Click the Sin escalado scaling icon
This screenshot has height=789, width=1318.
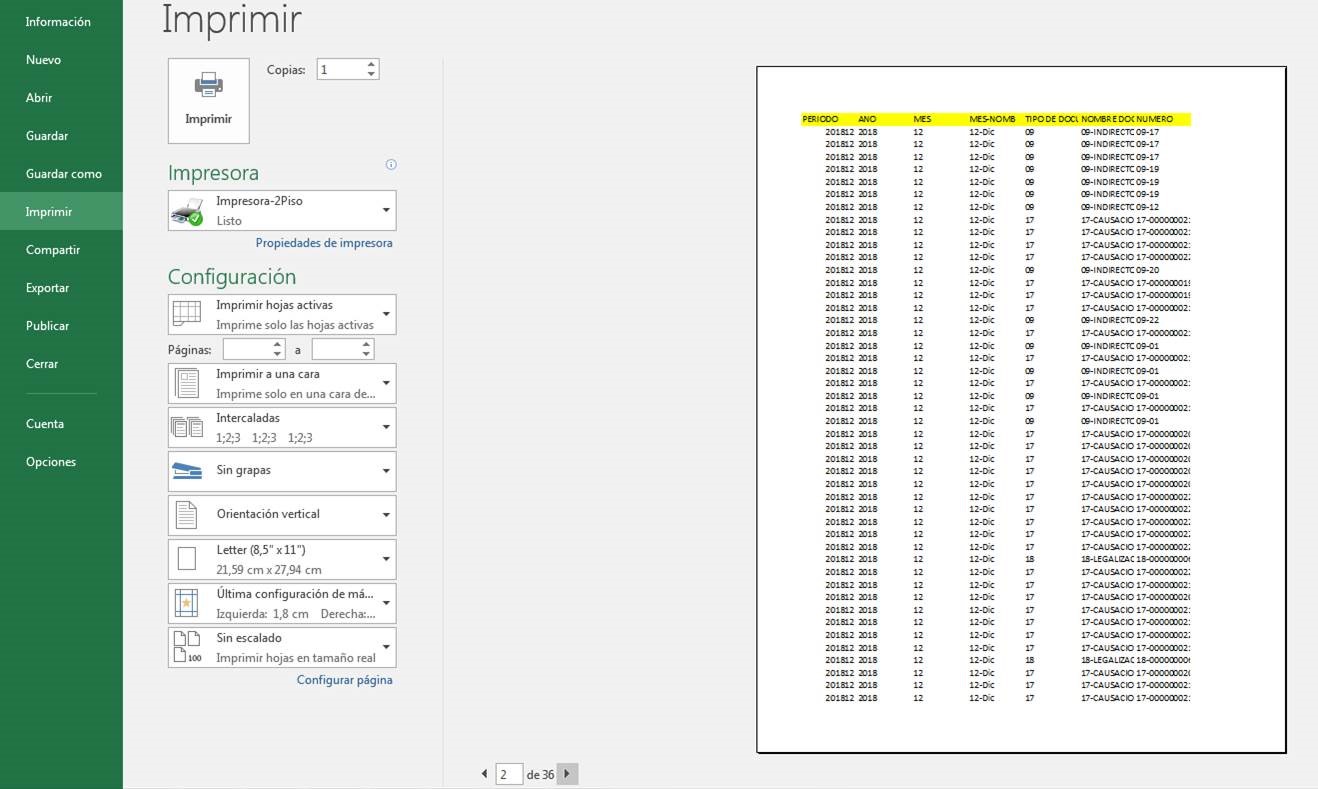click(186, 646)
